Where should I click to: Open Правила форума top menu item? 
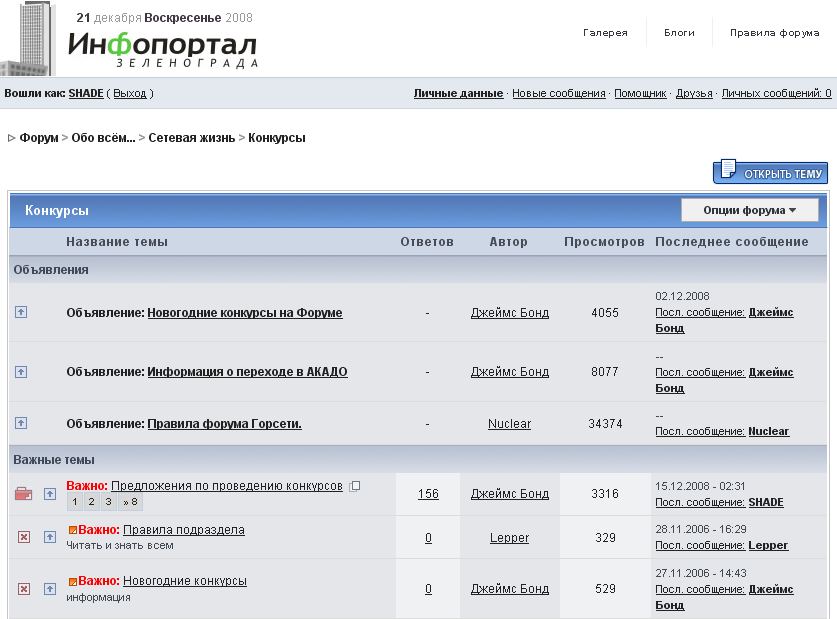pyautogui.click(x=774, y=33)
